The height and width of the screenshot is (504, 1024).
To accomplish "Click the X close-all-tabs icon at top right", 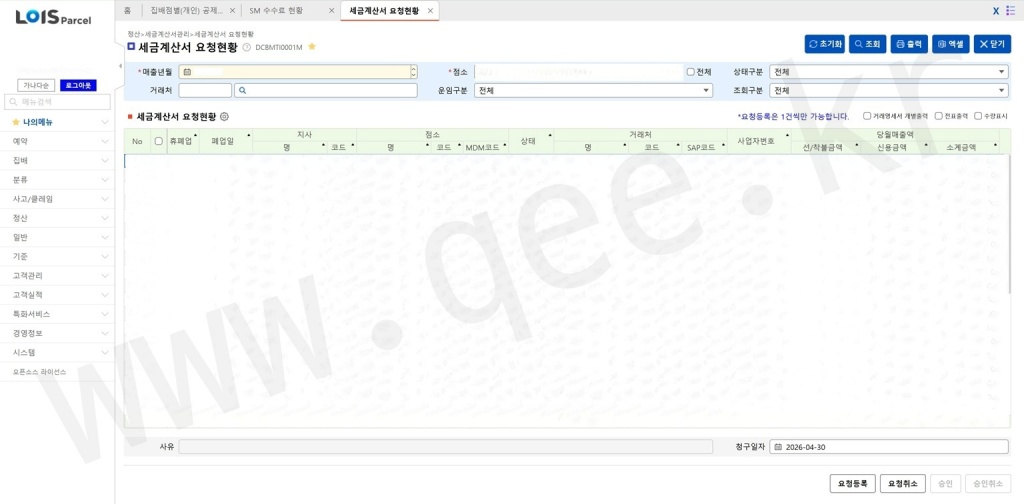I will 996,11.
